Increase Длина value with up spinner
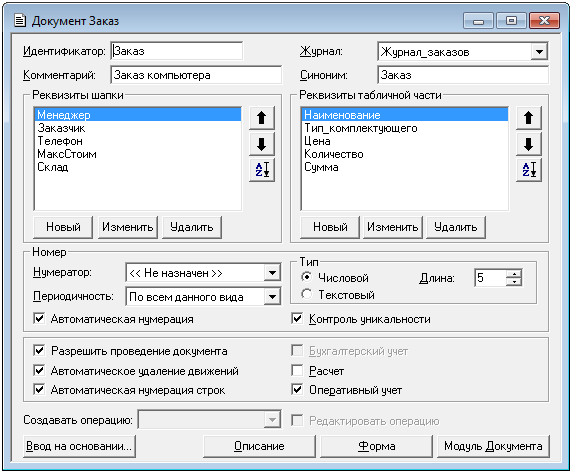This screenshot has width=571, height=471. tap(514, 274)
